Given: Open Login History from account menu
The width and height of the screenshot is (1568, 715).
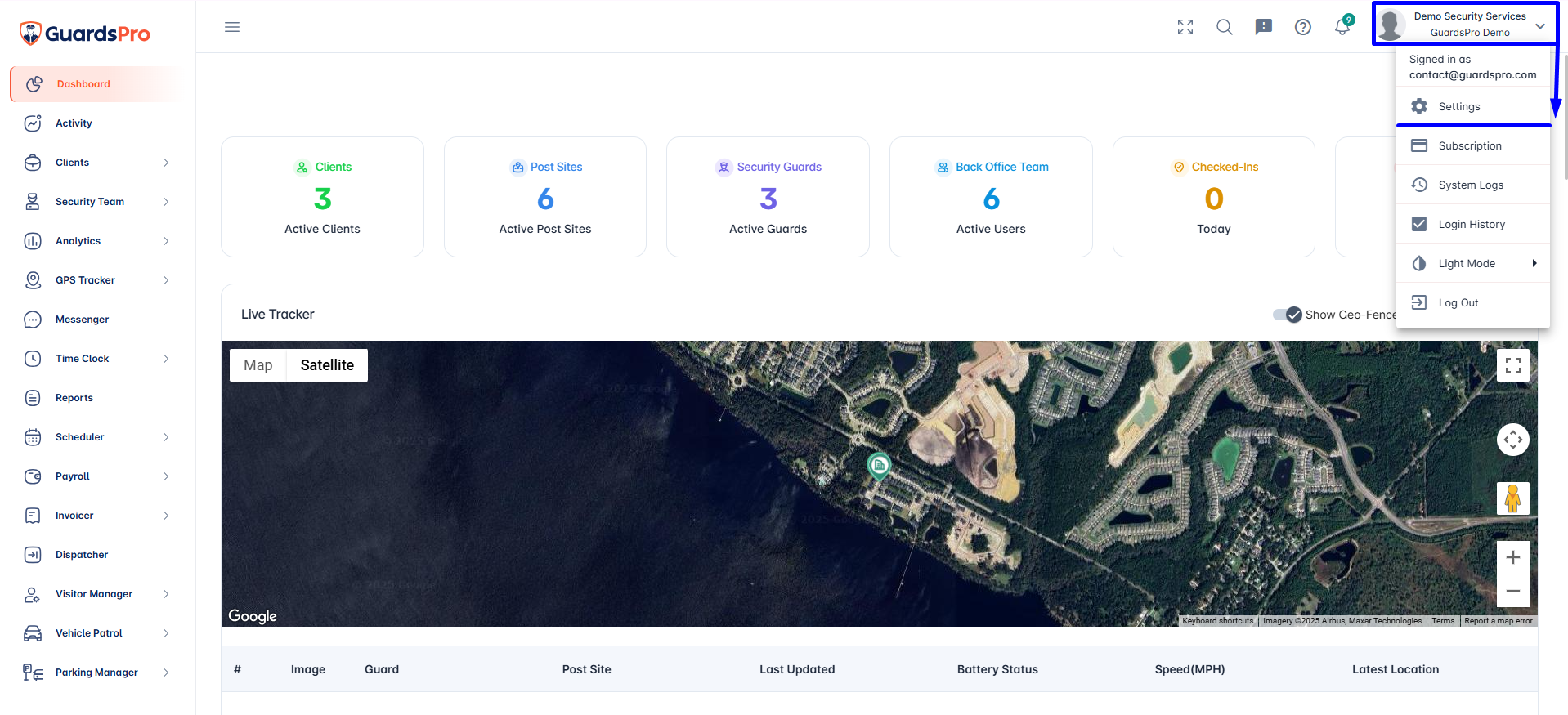Looking at the screenshot, I should tap(1473, 224).
